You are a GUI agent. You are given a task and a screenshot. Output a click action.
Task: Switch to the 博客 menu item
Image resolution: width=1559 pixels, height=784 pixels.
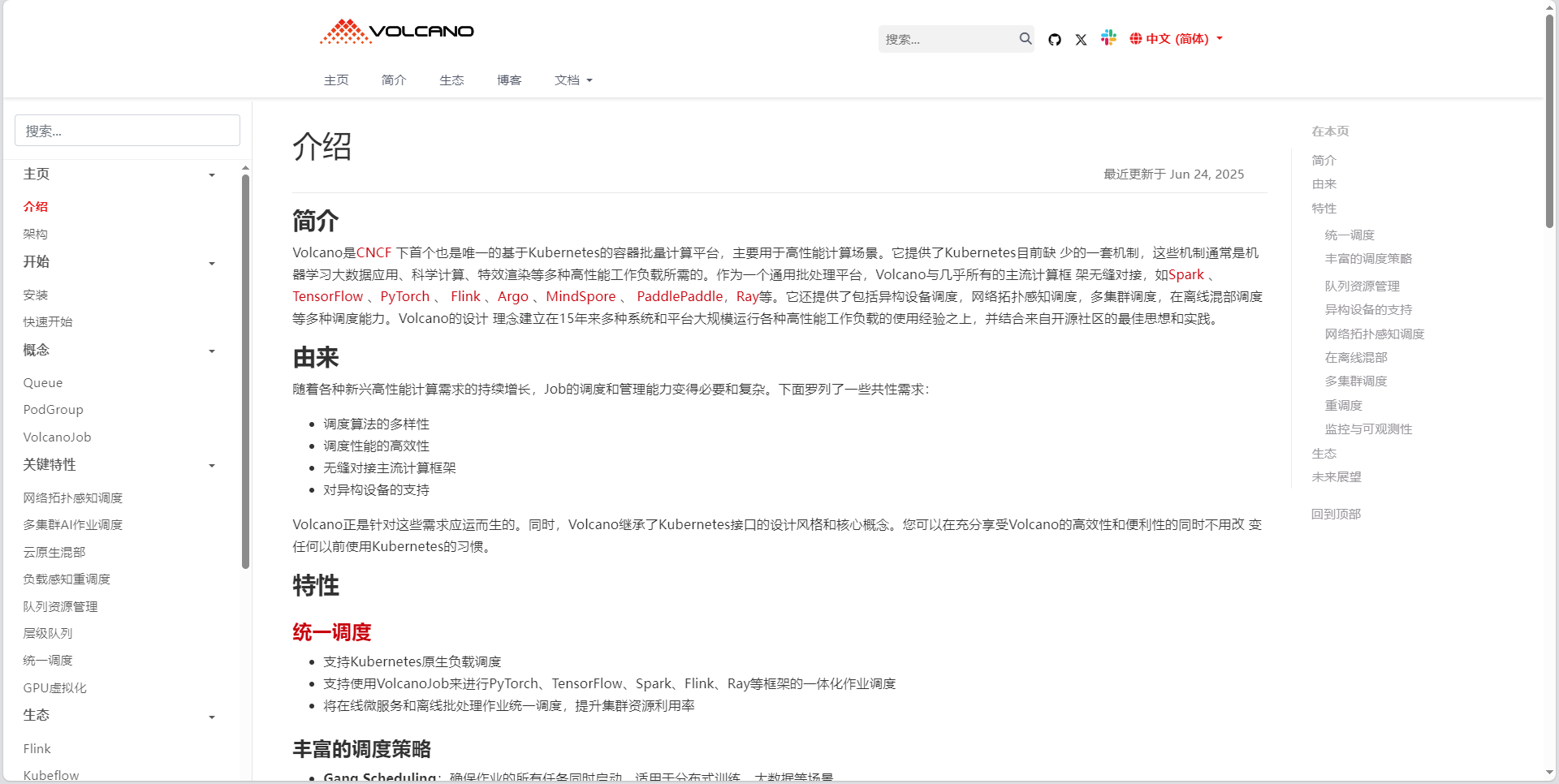tap(509, 80)
